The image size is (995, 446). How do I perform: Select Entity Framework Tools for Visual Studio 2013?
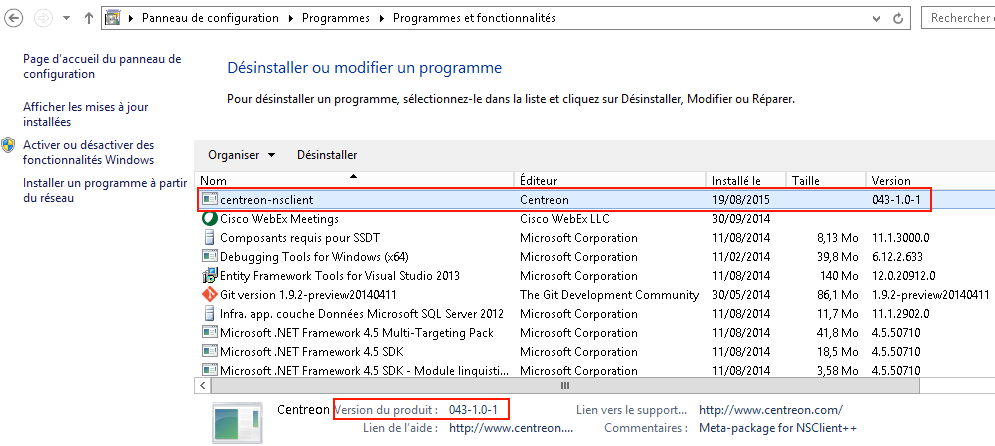click(339, 276)
